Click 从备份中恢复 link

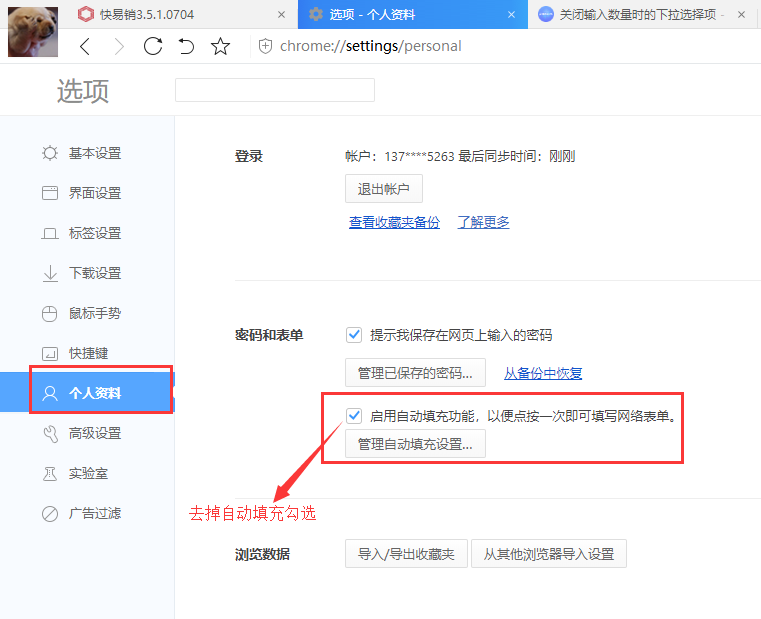(543, 373)
